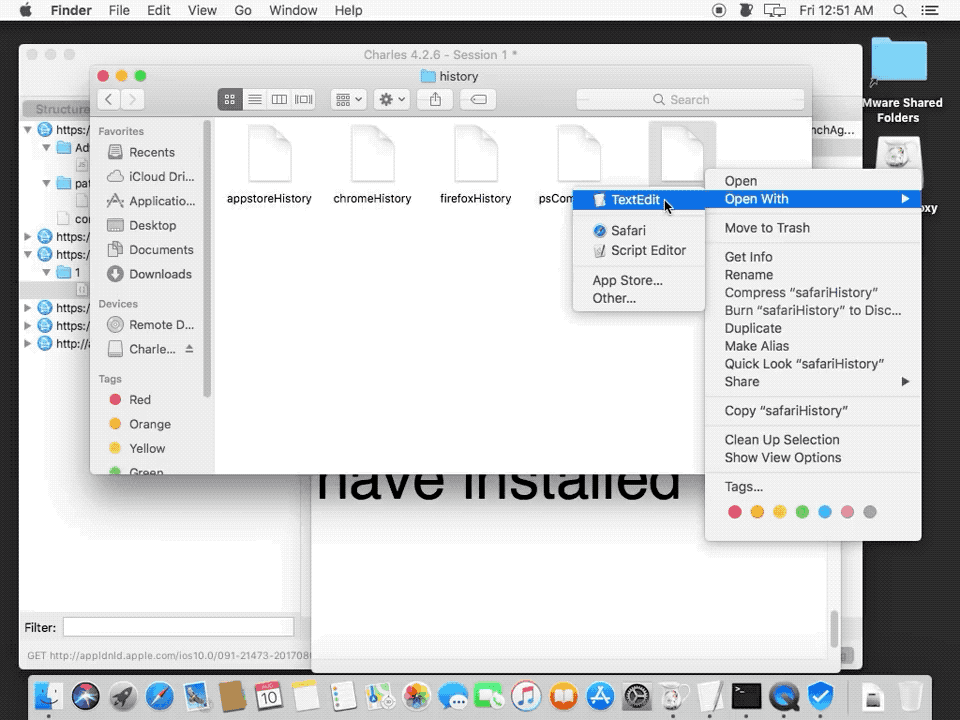Collapse the pa... folder in Charles tree
This screenshot has height=720, width=960.
tap(46, 183)
